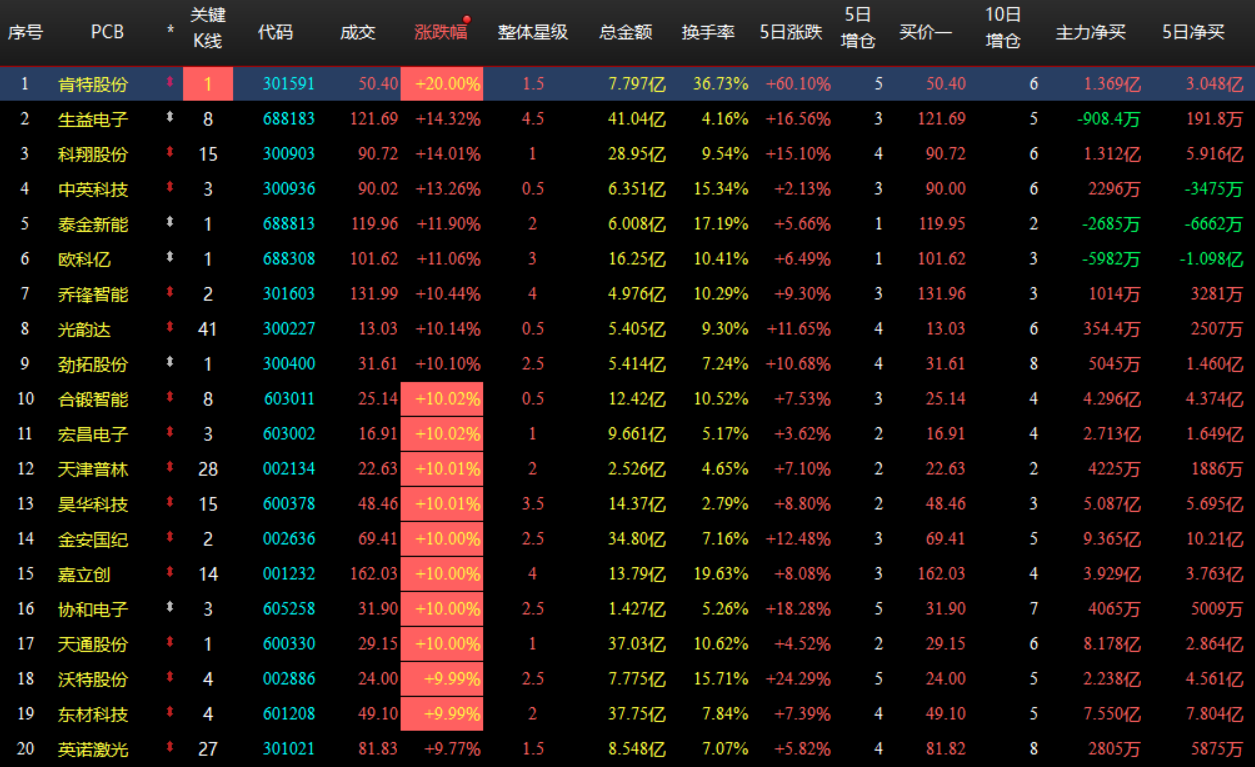Select stock name 科翔股份

(93, 154)
